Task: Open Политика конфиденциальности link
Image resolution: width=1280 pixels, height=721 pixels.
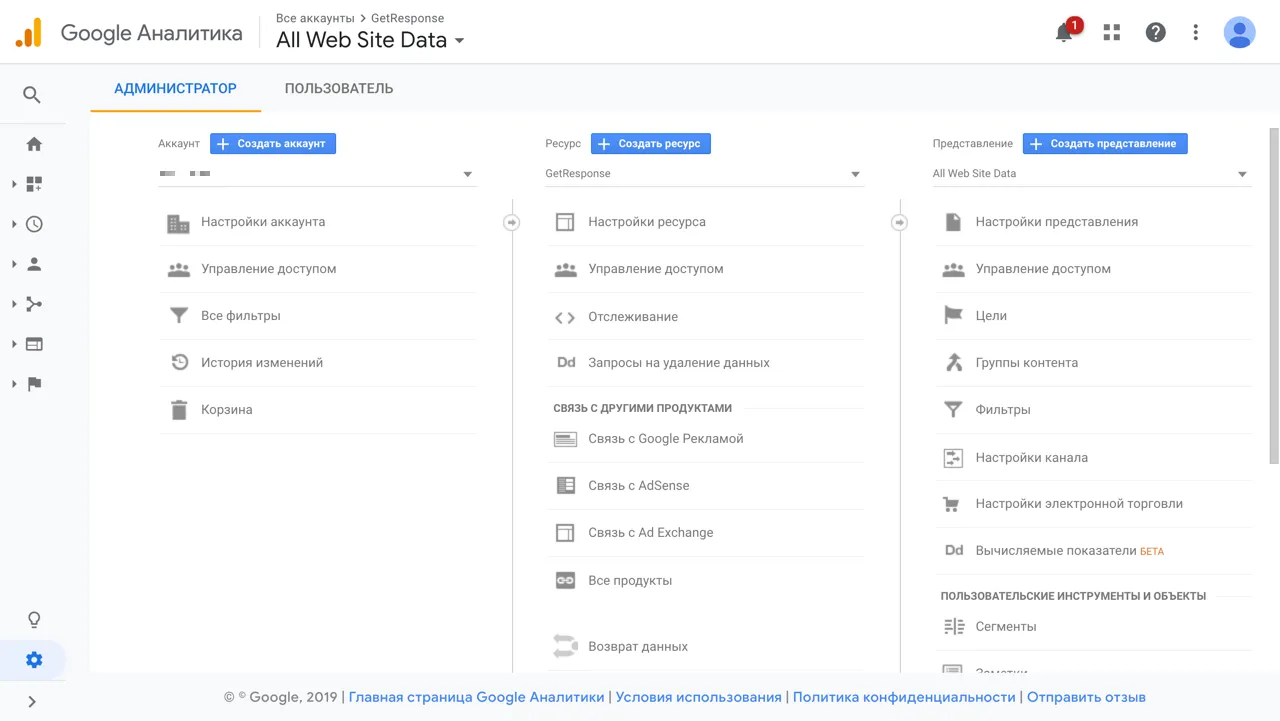Action: click(904, 697)
